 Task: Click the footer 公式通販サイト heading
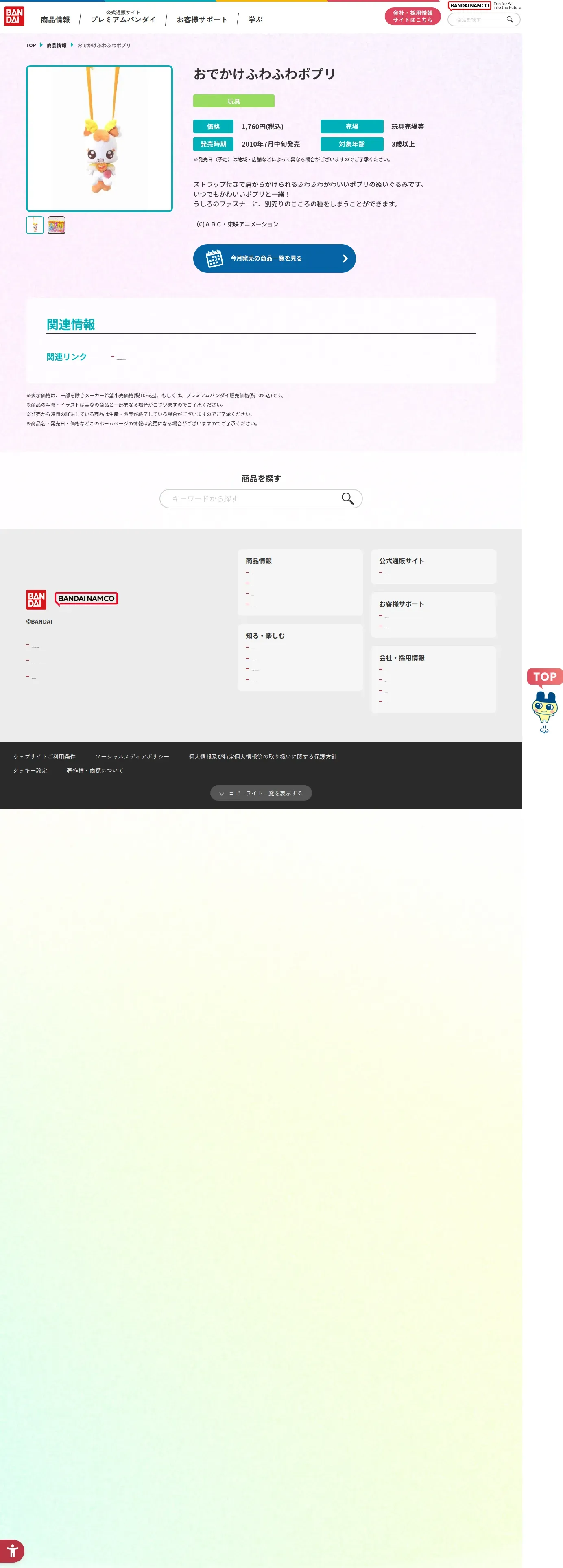click(x=401, y=561)
